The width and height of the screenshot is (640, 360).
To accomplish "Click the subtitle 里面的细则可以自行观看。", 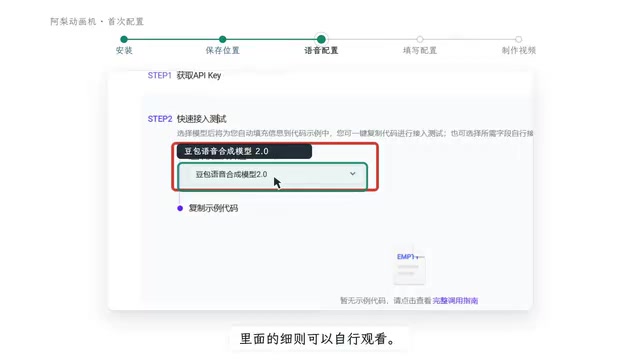I will click(318, 339).
